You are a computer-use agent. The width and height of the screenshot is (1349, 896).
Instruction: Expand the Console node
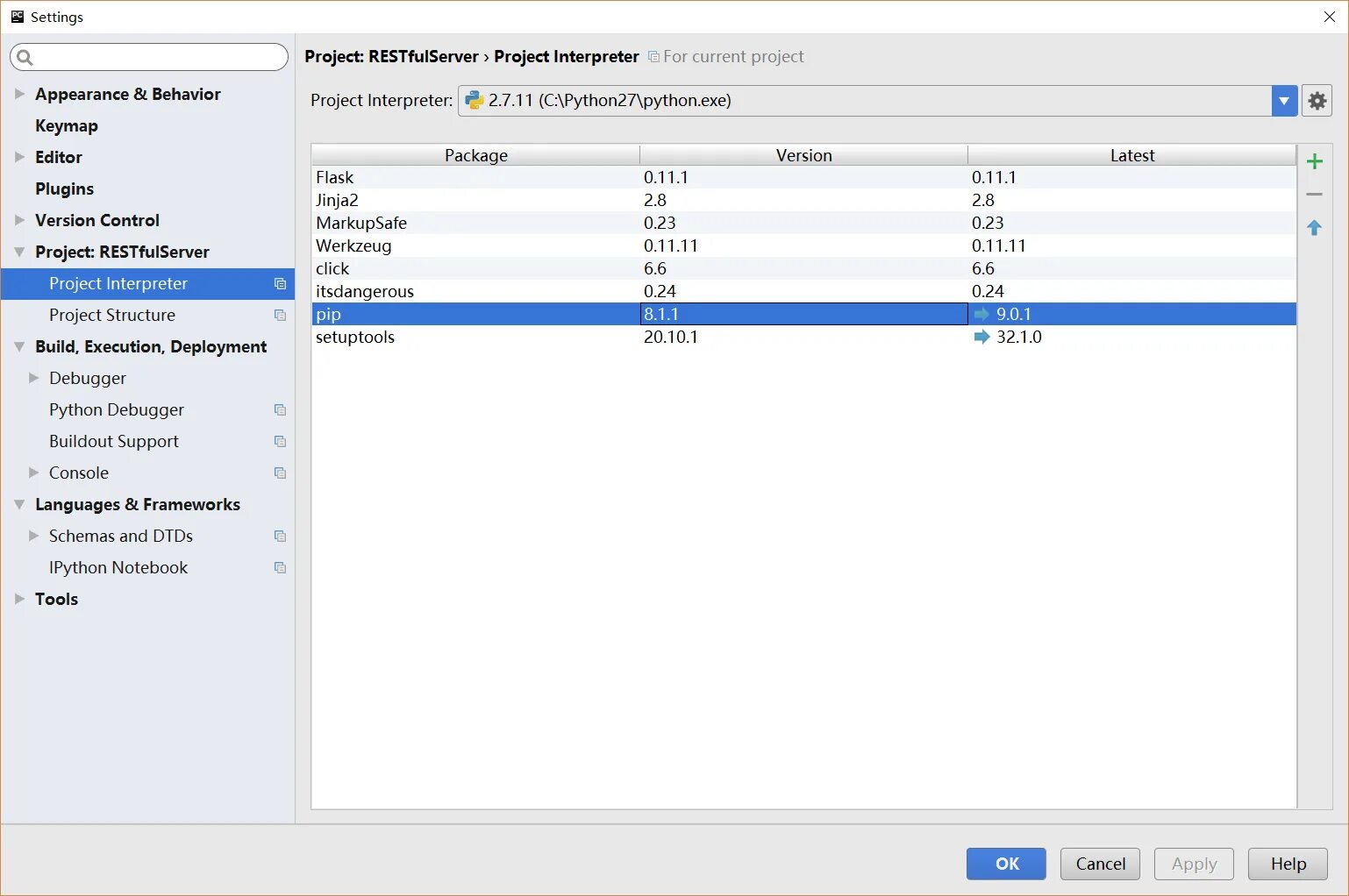coord(33,473)
